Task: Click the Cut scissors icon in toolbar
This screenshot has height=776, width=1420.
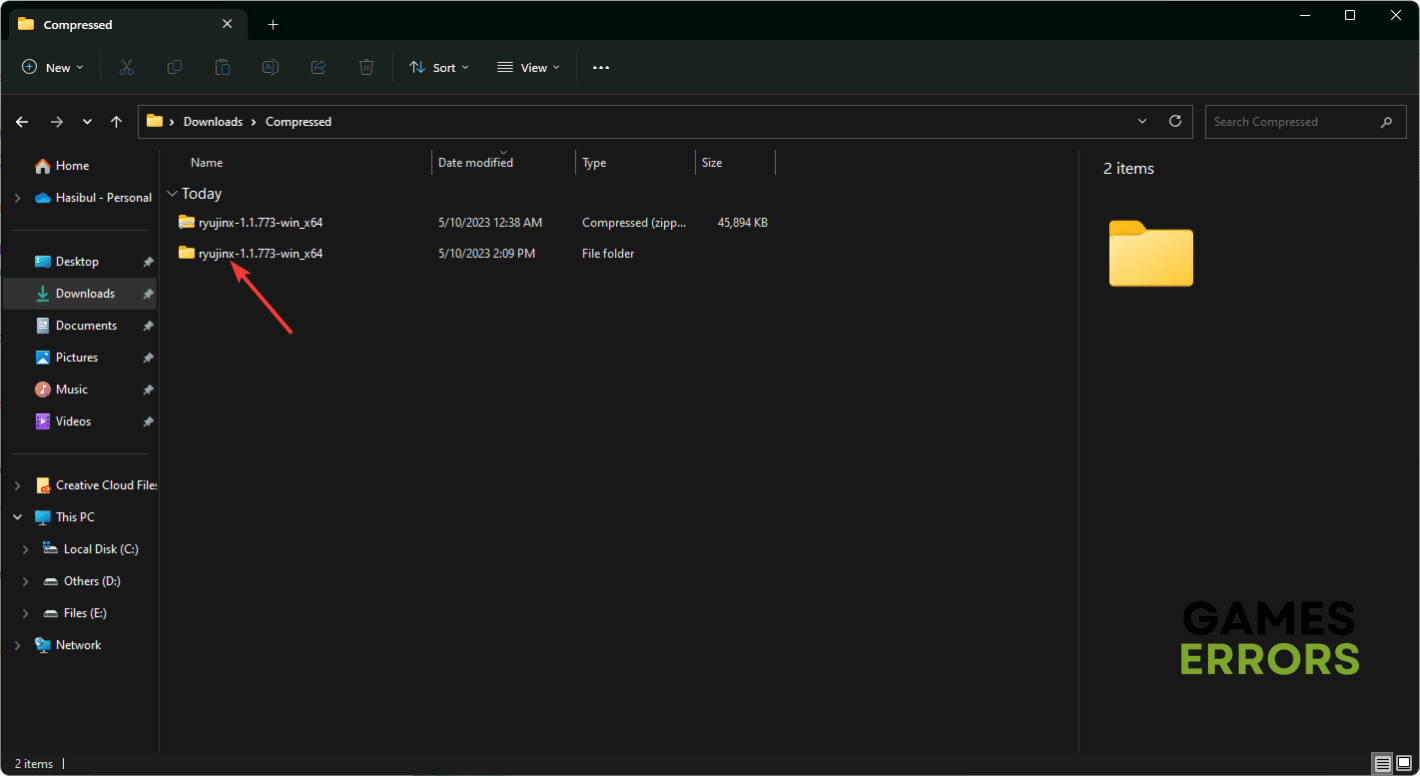Action: tap(126, 67)
